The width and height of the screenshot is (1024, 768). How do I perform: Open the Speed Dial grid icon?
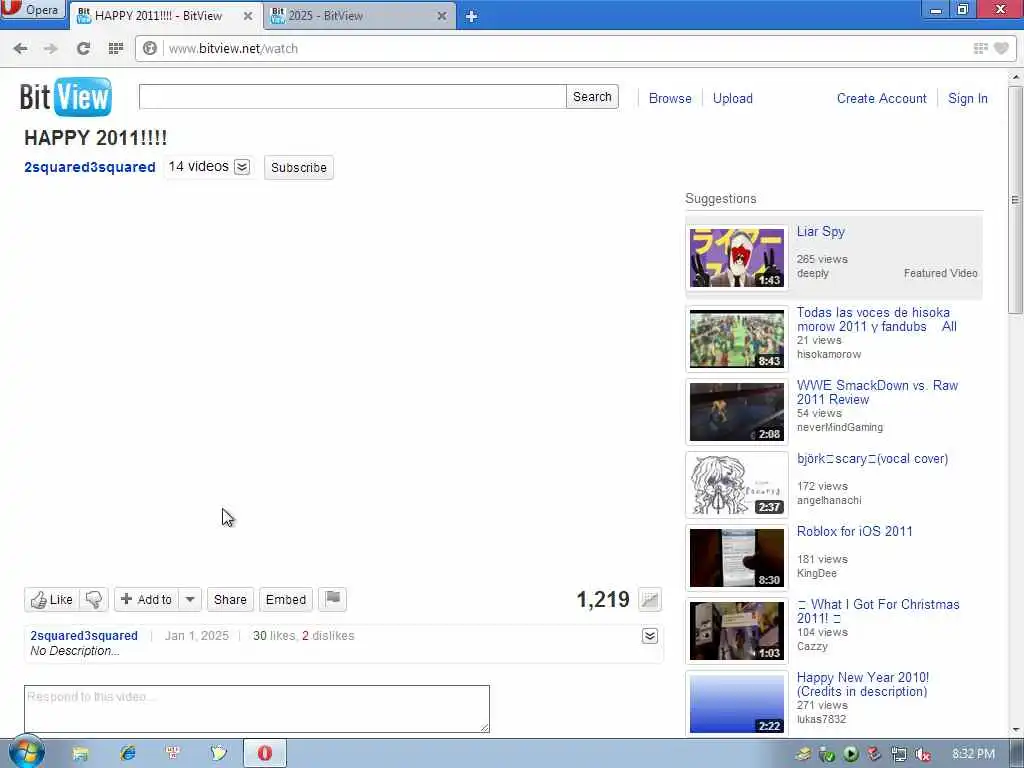click(x=116, y=48)
